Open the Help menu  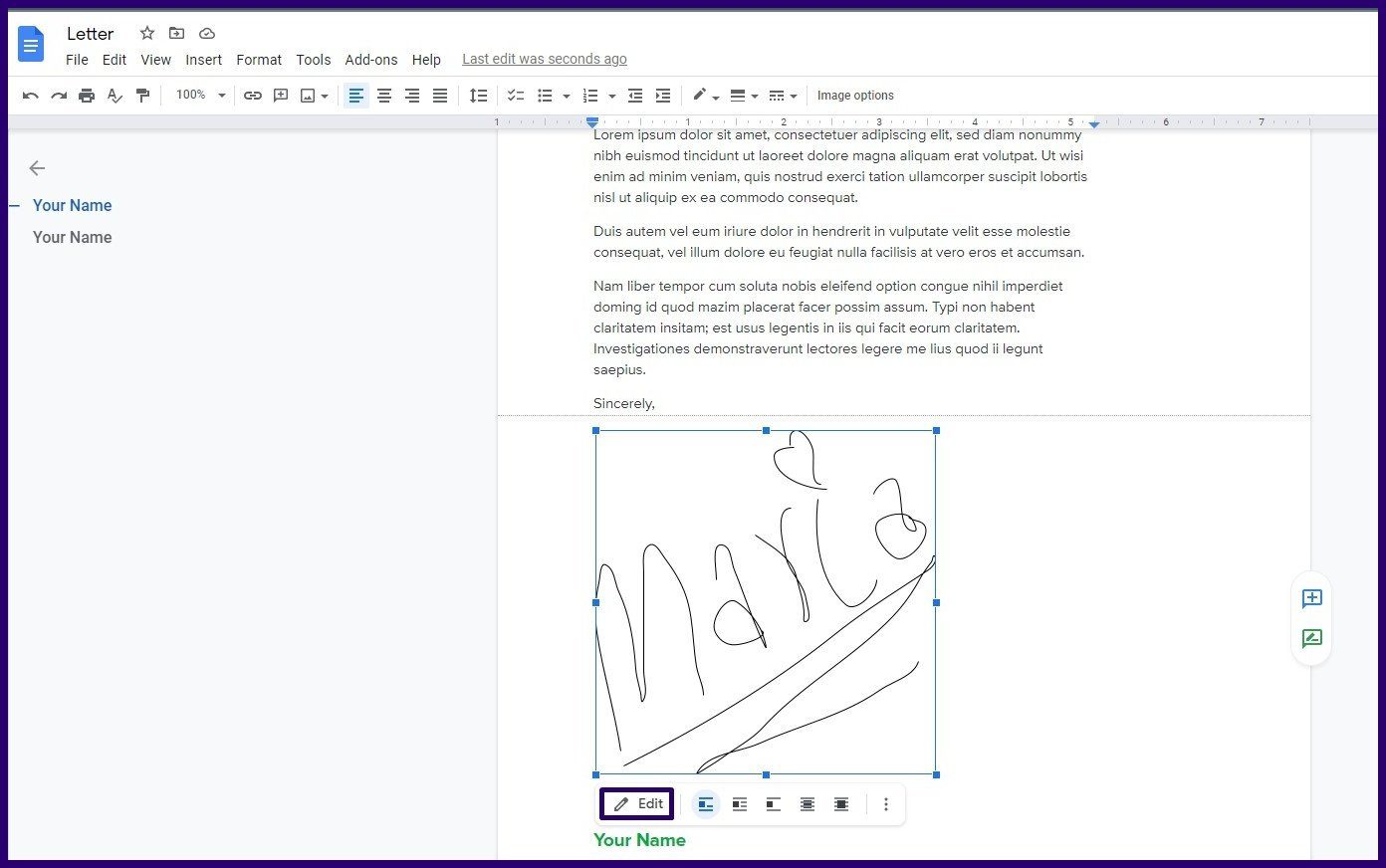pos(426,60)
